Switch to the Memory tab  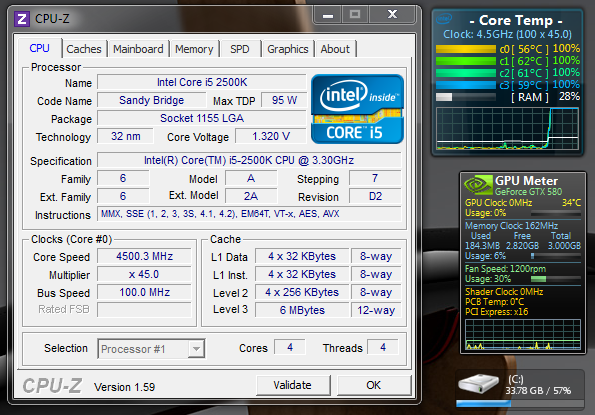click(194, 49)
